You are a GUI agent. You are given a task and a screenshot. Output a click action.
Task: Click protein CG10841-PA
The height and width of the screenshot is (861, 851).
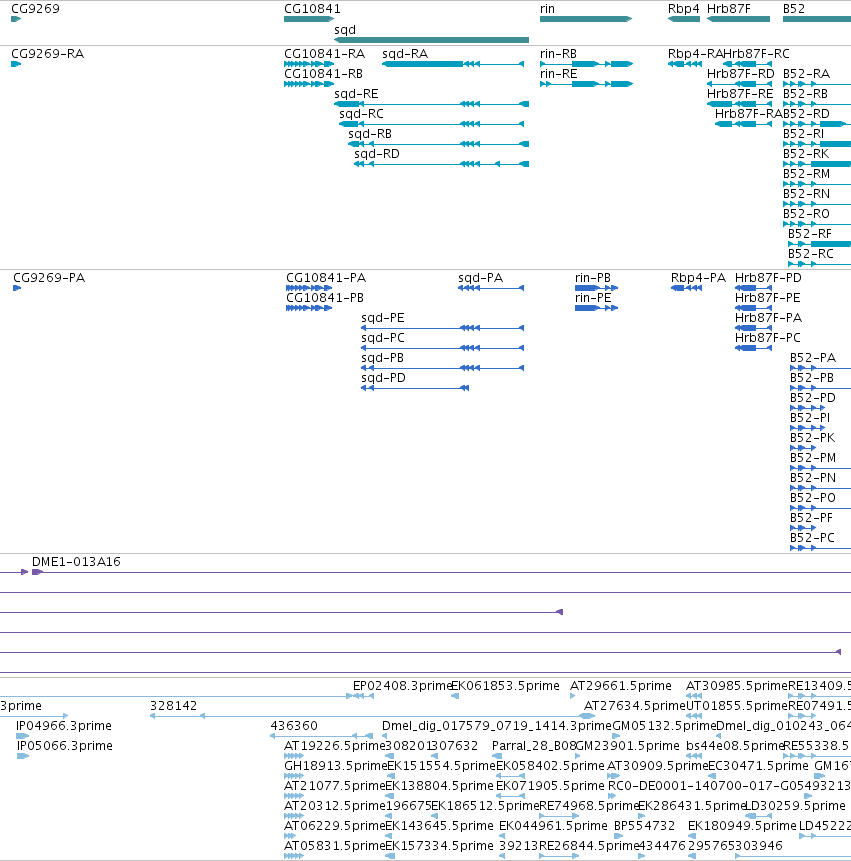(309, 288)
